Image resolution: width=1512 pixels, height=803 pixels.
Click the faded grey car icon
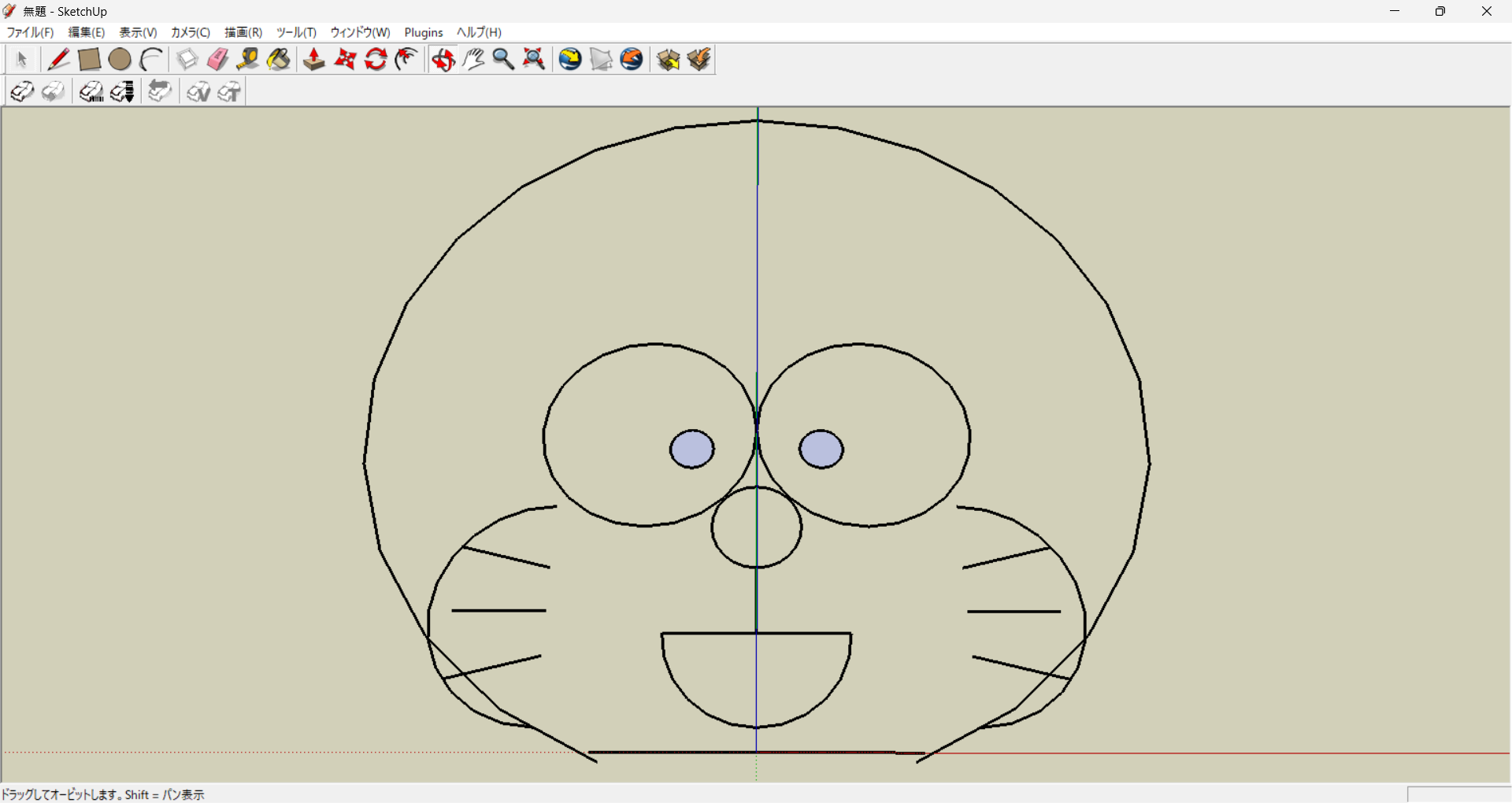53,91
